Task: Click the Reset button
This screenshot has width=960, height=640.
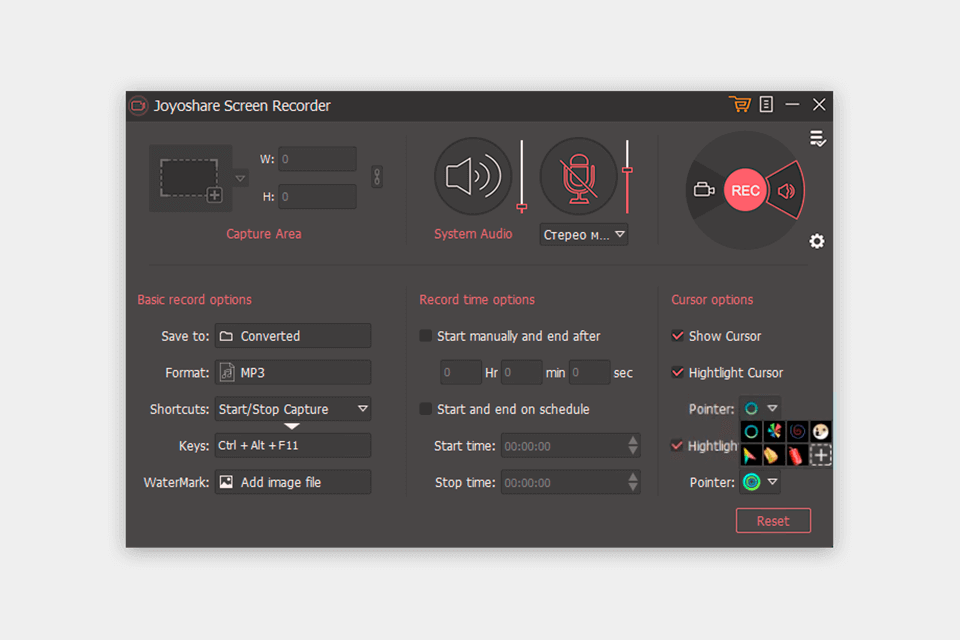Action: pyautogui.click(x=773, y=520)
